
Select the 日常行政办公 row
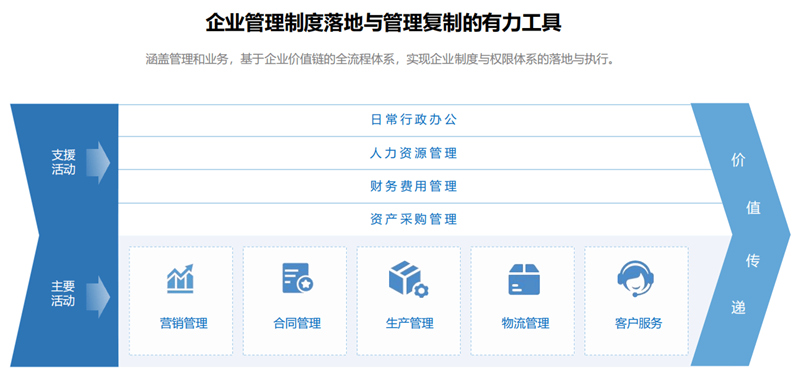coord(413,120)
